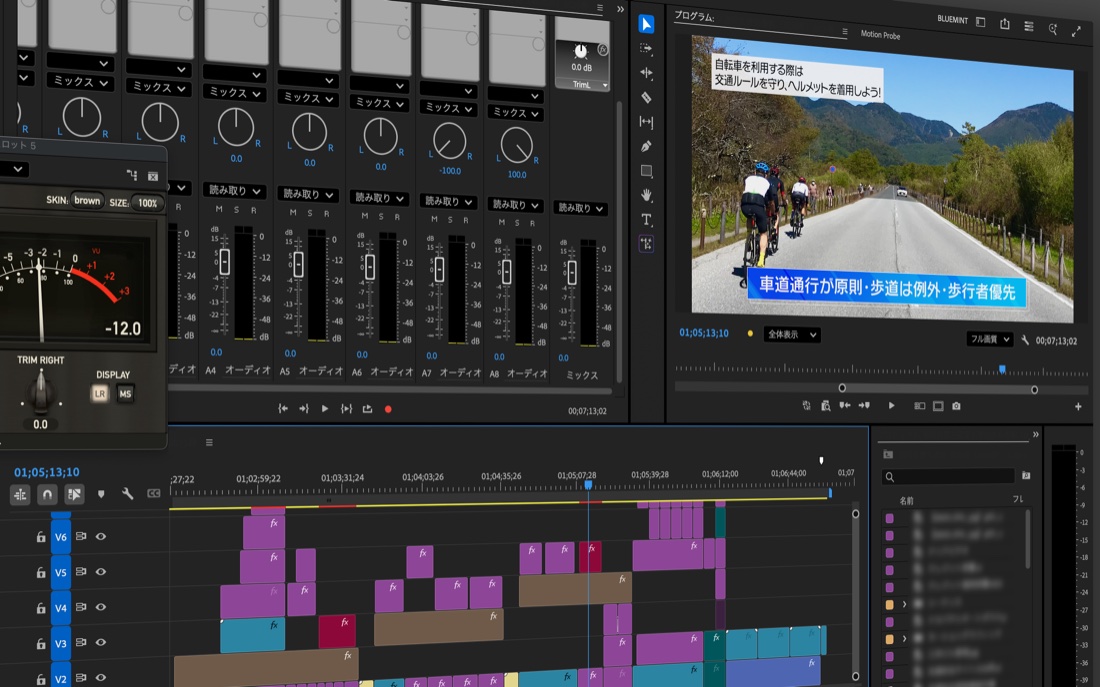The width and height of the screenshot is (1100, 687).
Task: Open the Program Monitor panel menu
Action: coord(845,32)
